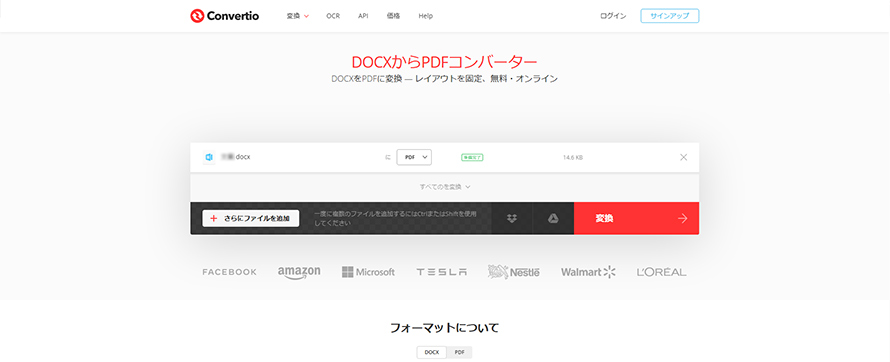The image size is (890, 362).
Task: Click the FACEBOOK logo text
Action: (x=229, y=272)
